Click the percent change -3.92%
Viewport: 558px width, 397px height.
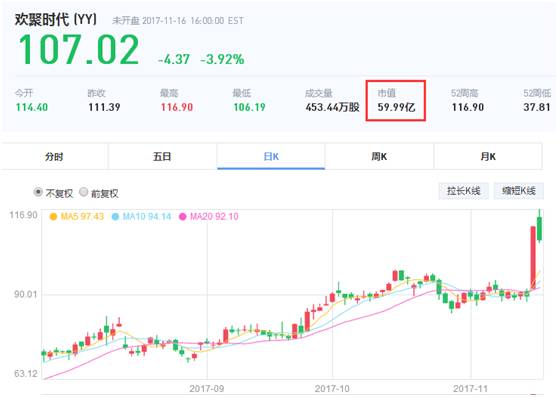(x=222, y=59)
